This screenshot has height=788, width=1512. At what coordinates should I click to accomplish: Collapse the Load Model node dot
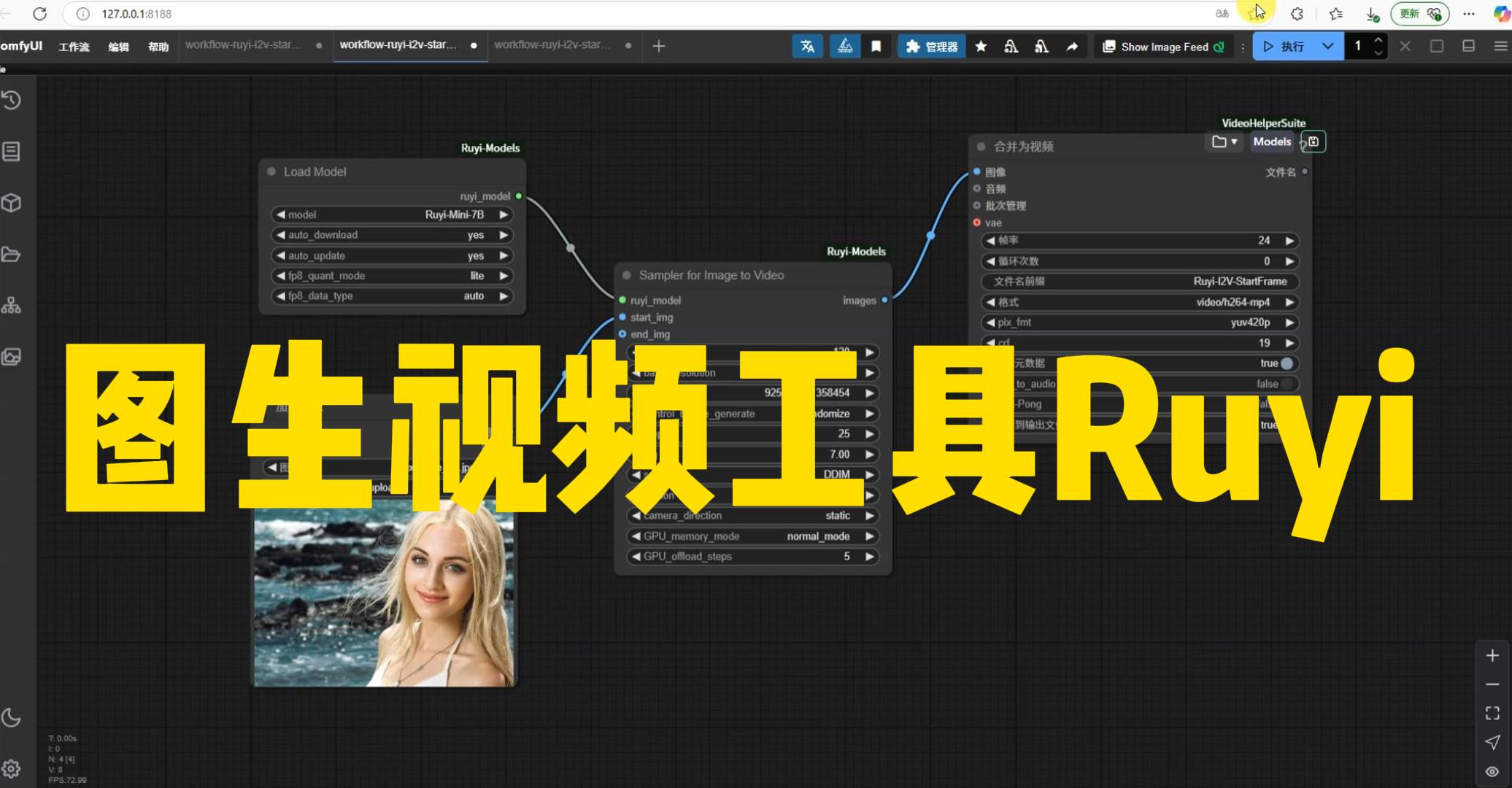click(x=271, y=171)
